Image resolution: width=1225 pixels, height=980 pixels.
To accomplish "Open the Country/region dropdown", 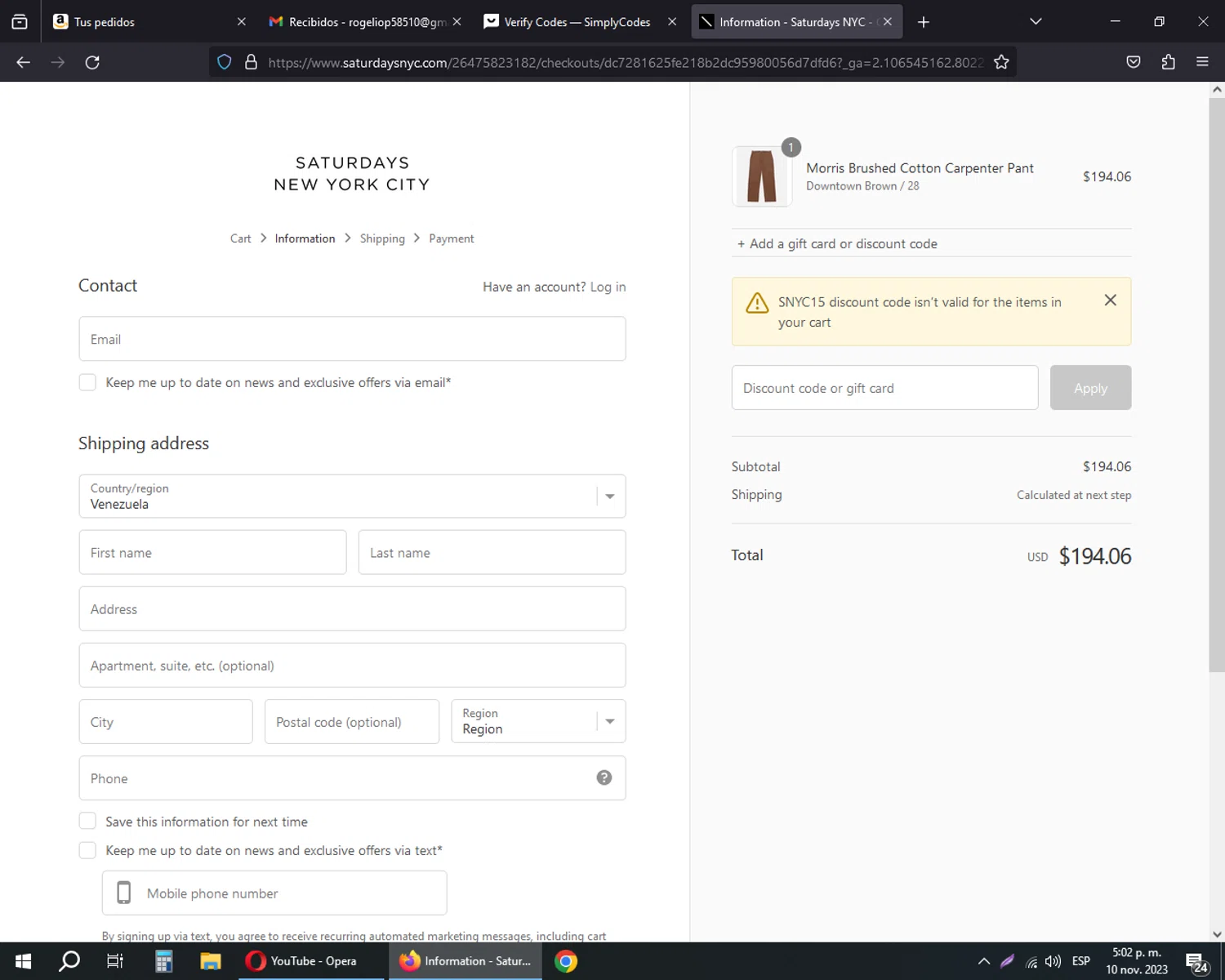I will (x=352, y=497).
